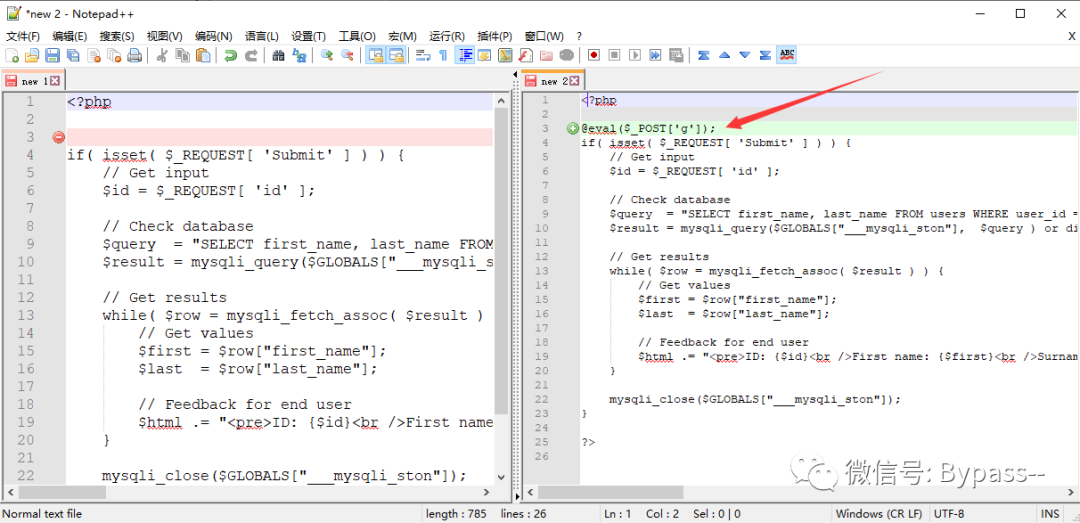Open 插件(P) plugins menu
This screenshot has height=523, width=1080.
(x=495, y=36)
